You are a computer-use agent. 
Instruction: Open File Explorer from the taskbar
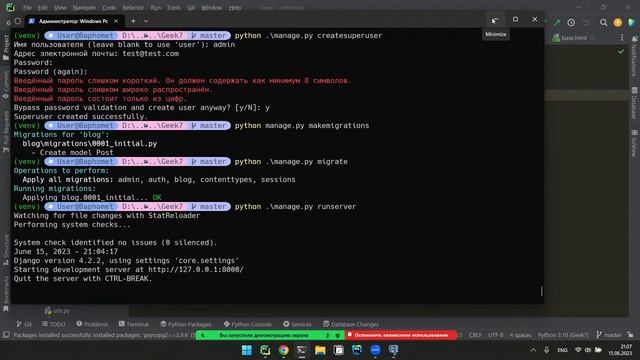coord(320,350)
